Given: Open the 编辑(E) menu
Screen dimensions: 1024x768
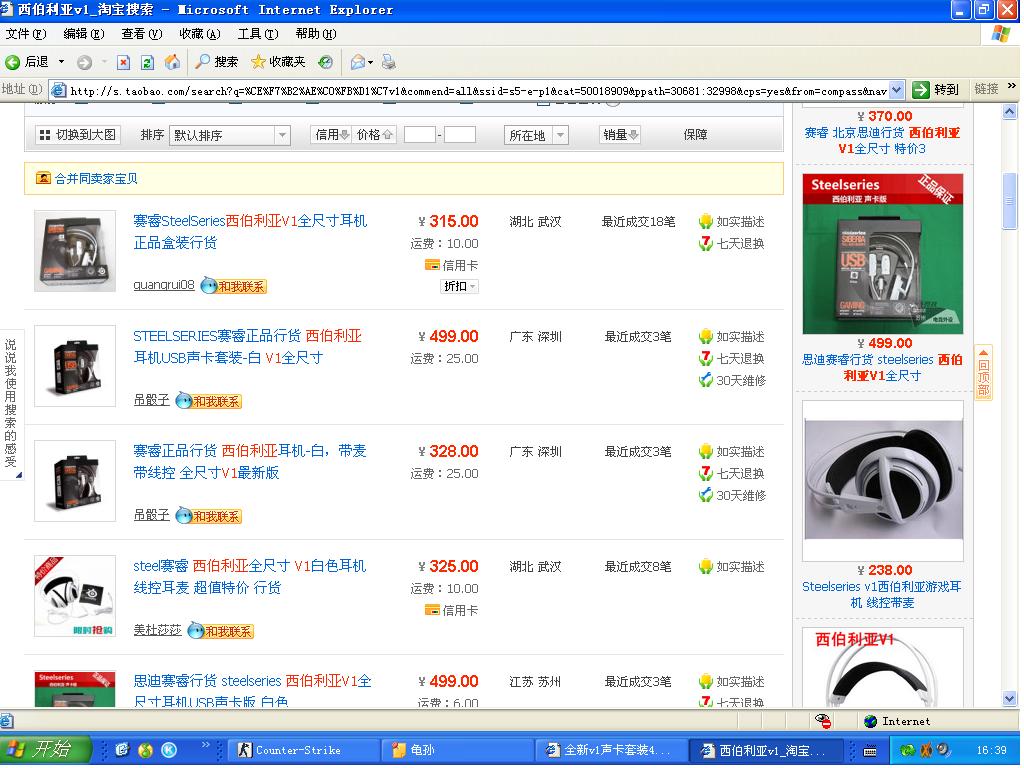Looking at the screenshot, I should click(84, 34).
